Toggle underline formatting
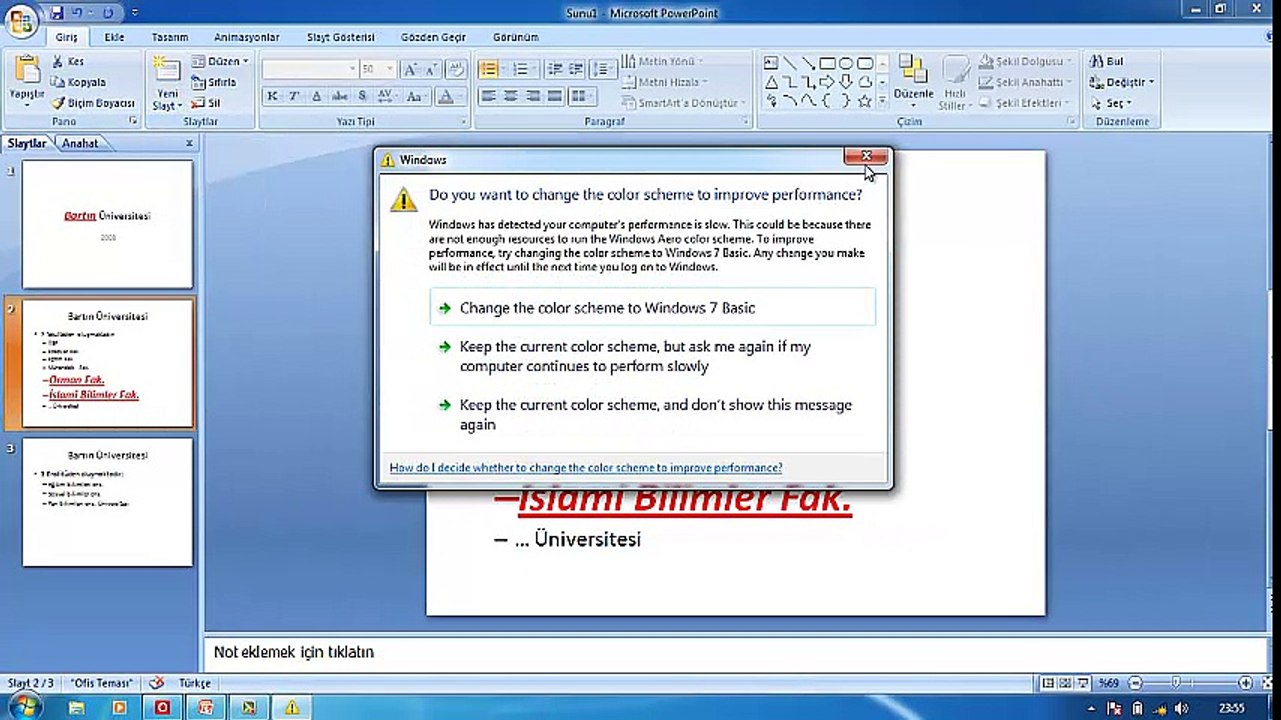This screenshot has width=1281, height=720. (x=317, y=96)
